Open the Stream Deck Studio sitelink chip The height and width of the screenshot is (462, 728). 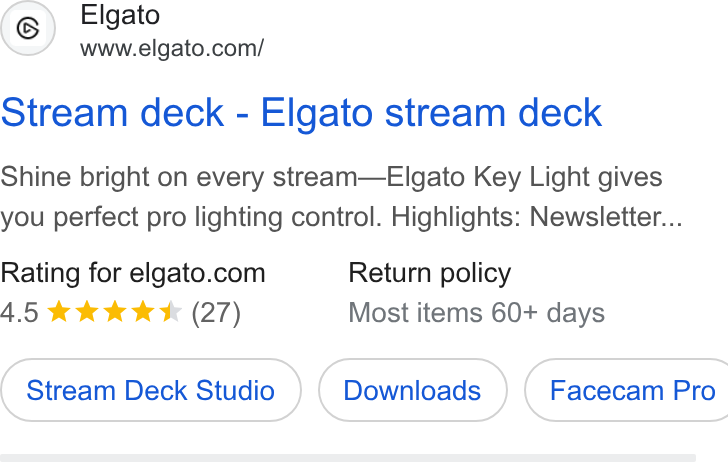[150, 390]
